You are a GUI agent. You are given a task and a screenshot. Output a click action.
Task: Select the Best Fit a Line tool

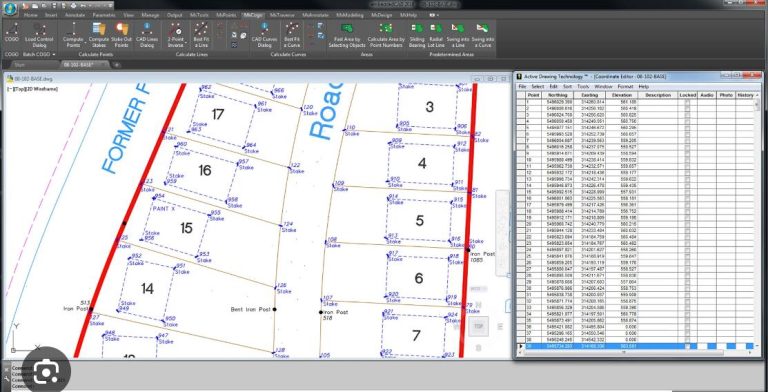pos(201,34)
